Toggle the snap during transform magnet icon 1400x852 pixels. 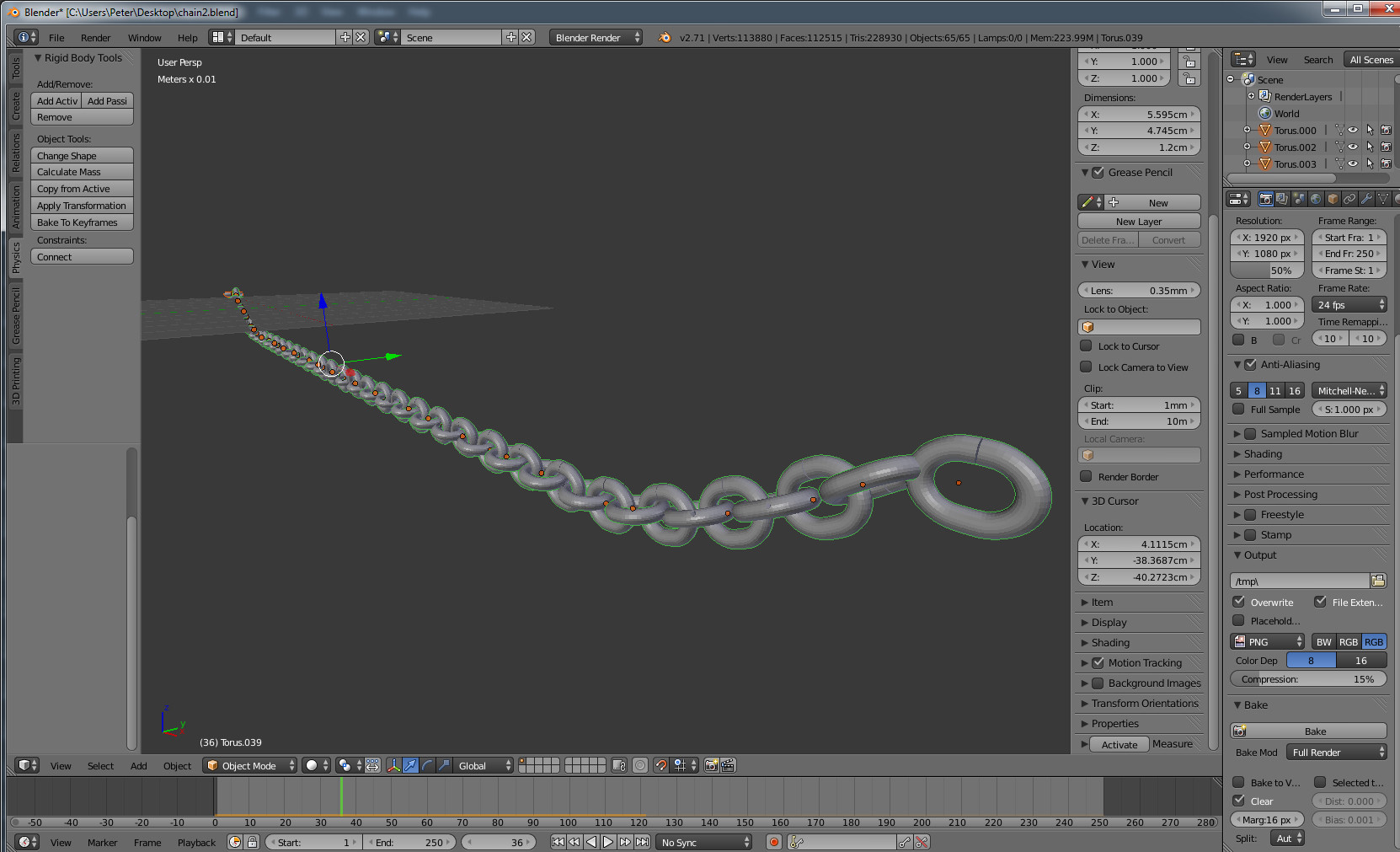[661, 765]
